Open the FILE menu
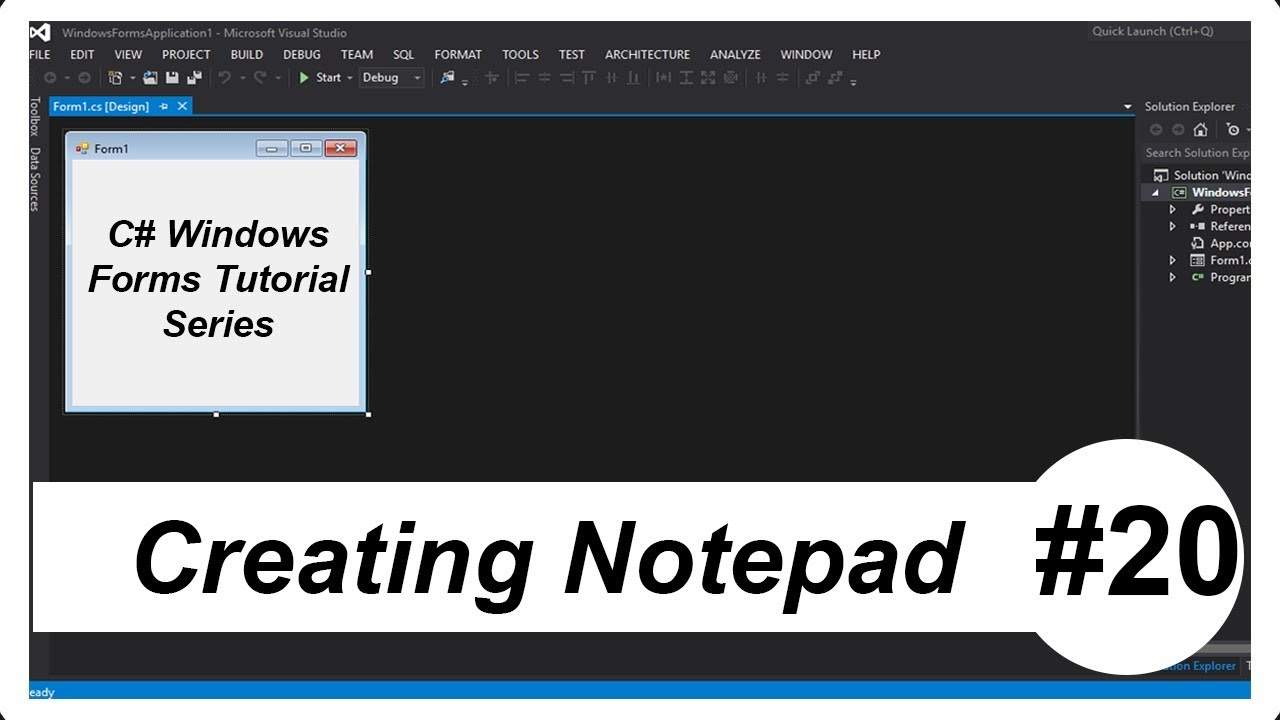1280x720 pixels. tap(39, 54)
